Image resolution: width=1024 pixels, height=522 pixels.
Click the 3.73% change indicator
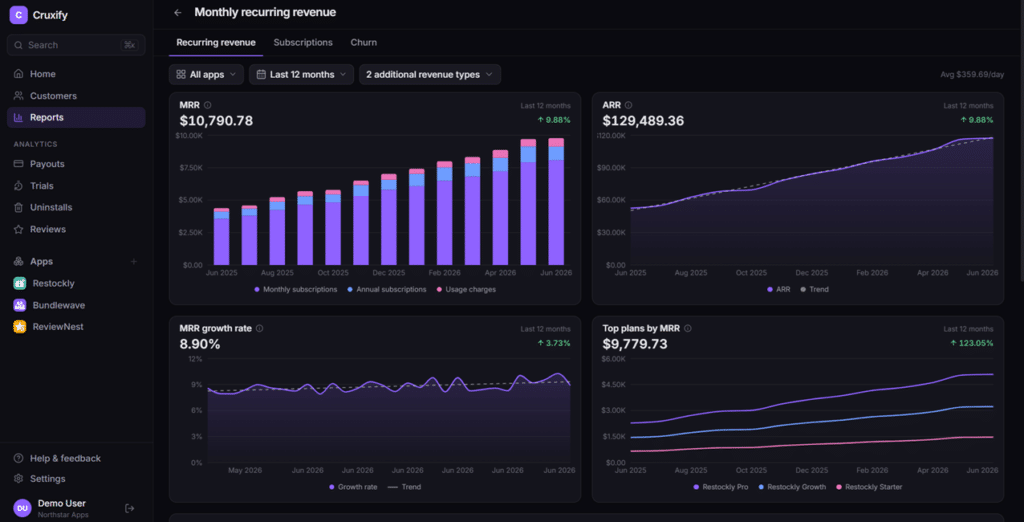pos(554,343)
